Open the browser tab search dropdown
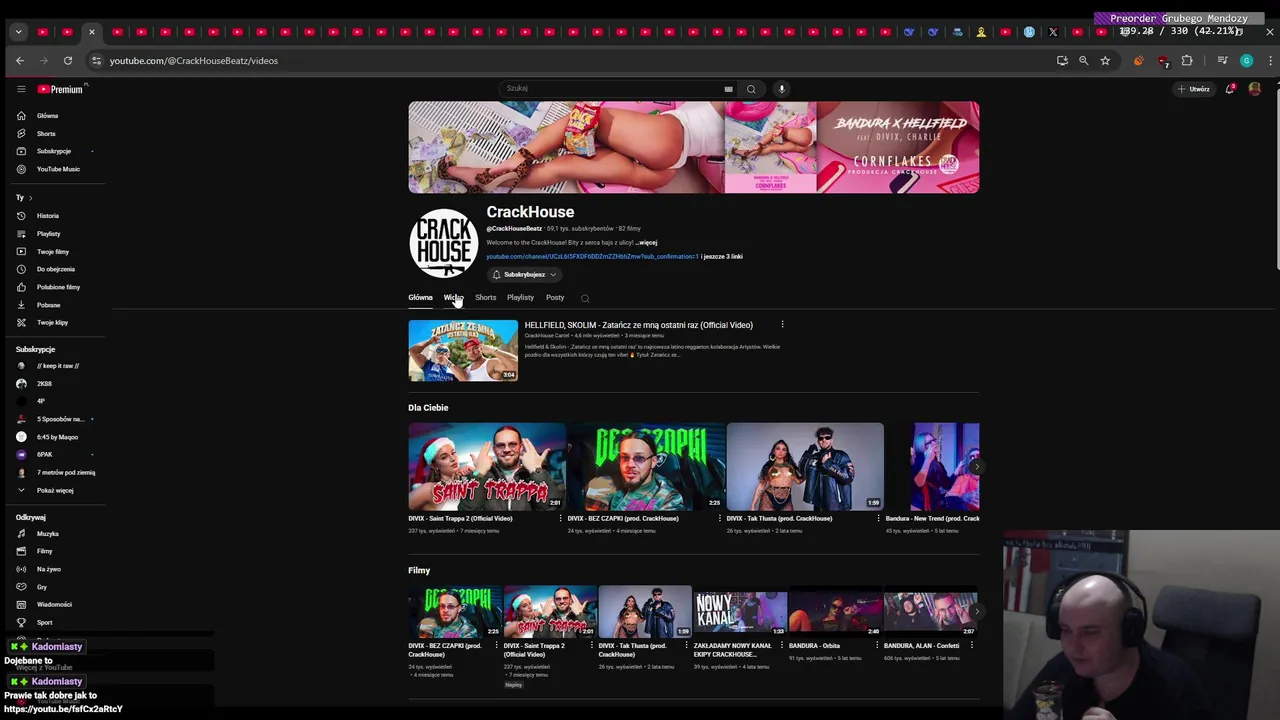 click(x=18, y=32)
